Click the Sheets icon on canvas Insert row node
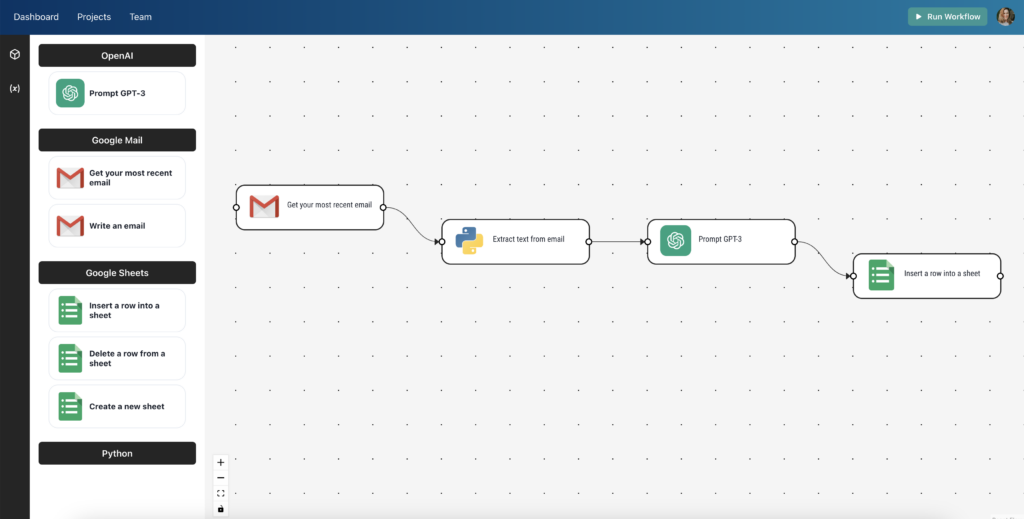 tap(881, 275)
